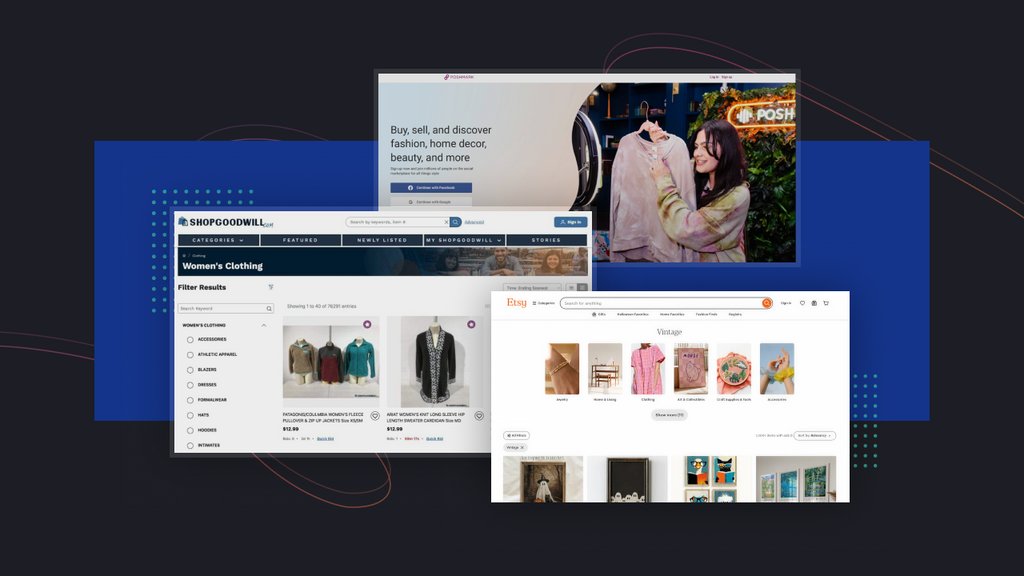The width and height of the screenshot is (1024, 576).
Task: Click the ShopGoodwill search magnifier icon
Action: (x=456, y=222)
